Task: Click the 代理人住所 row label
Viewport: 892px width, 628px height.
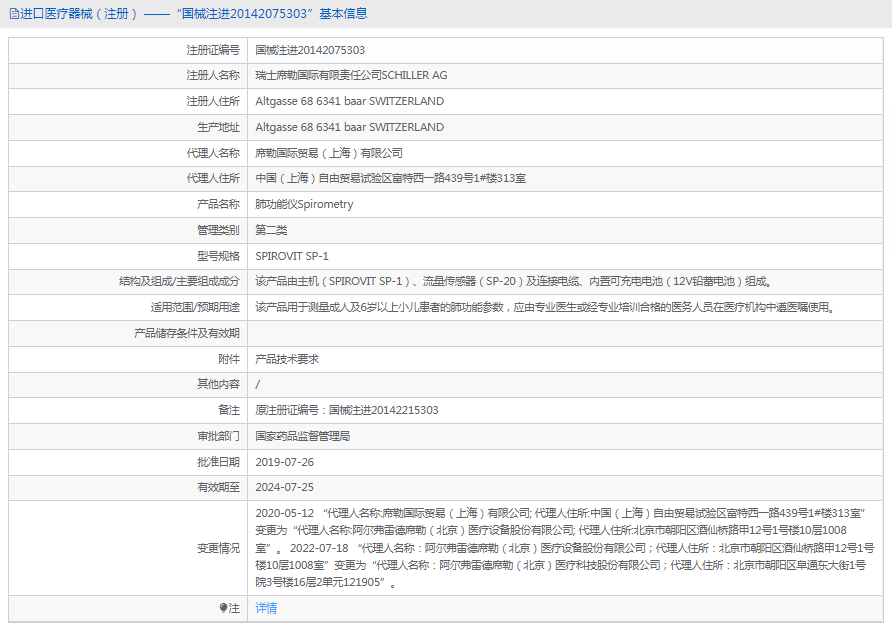Action: point(213,178)
